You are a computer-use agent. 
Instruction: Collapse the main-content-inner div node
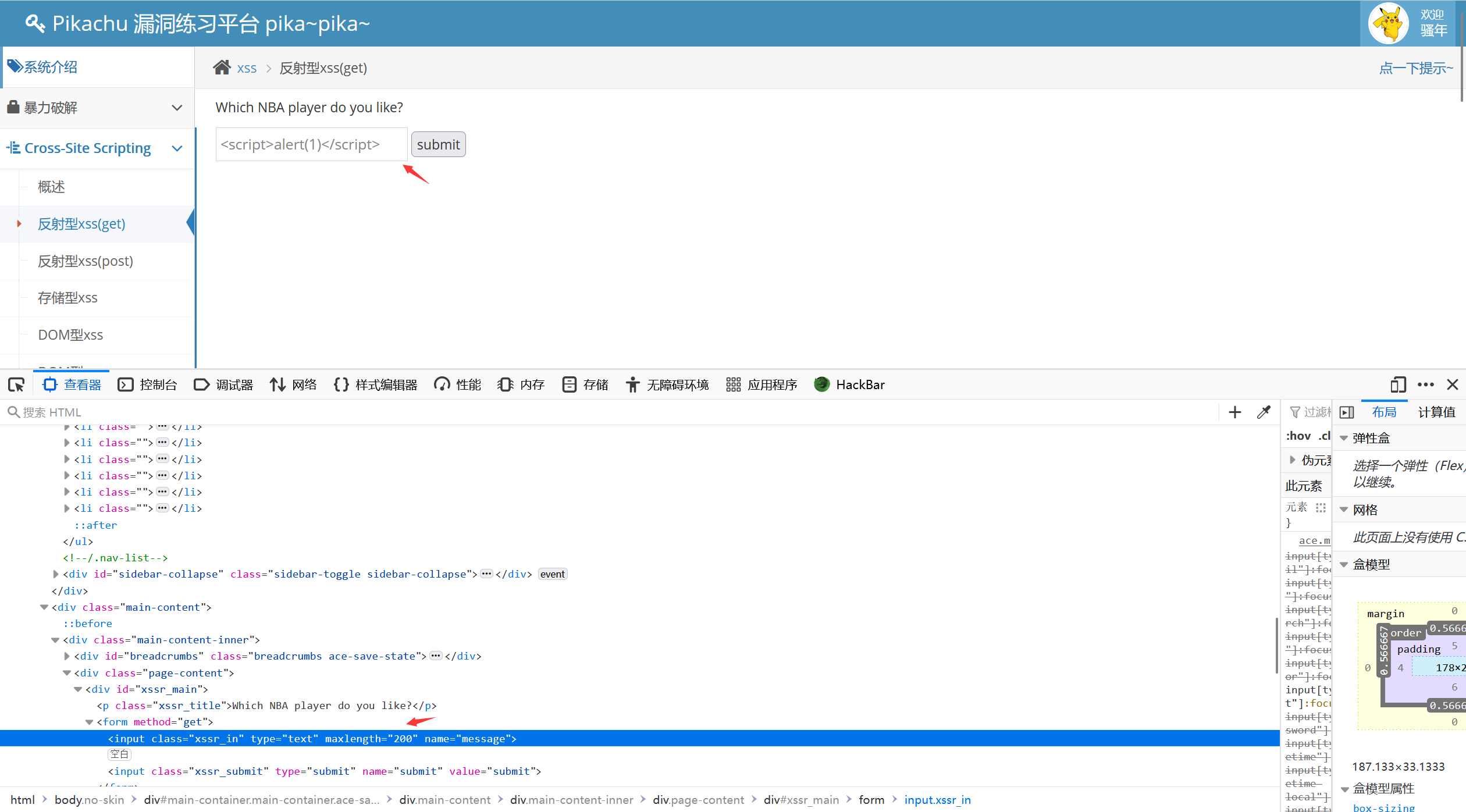(56, 640)
